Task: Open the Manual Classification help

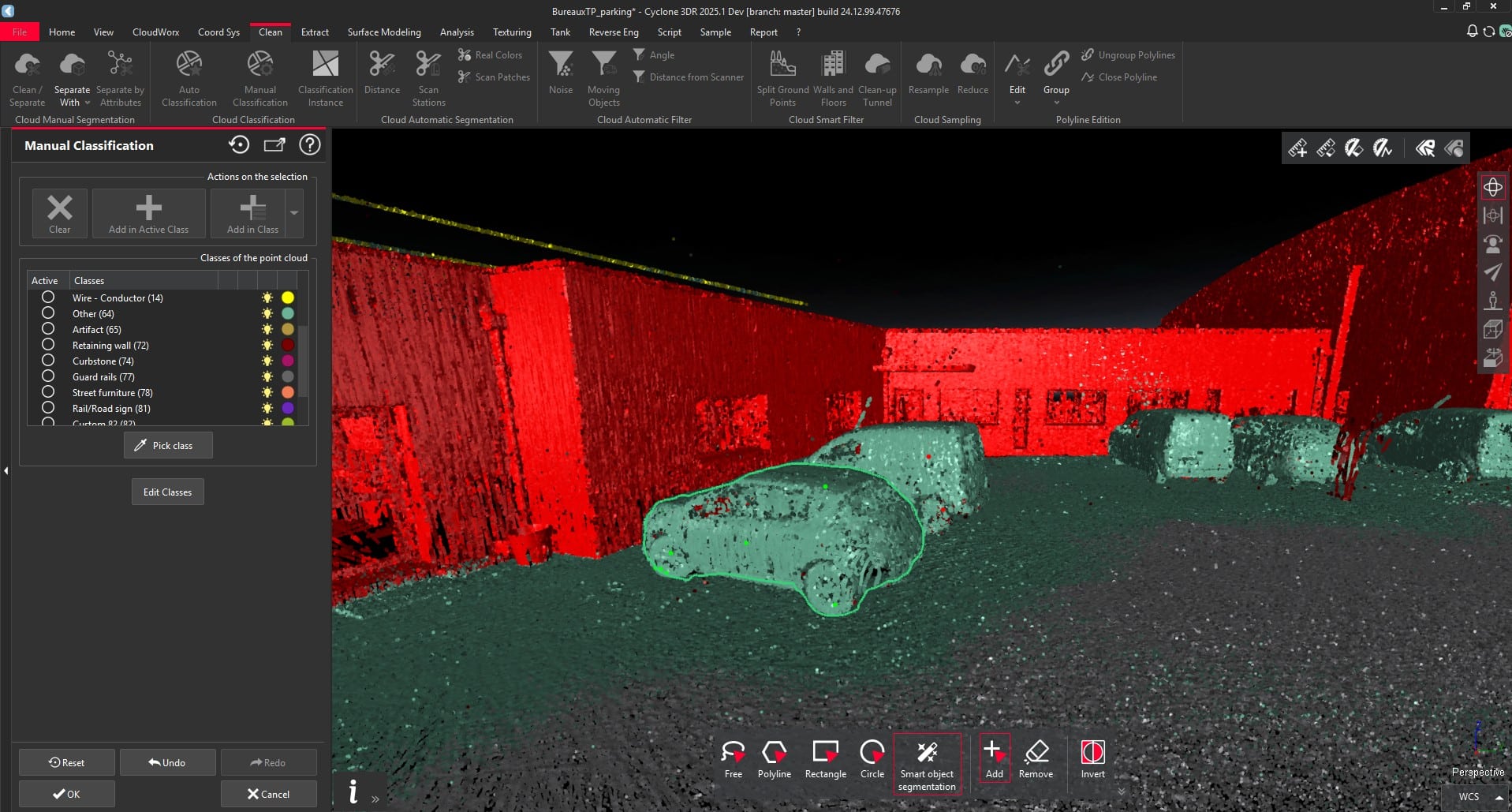Action: point(309,144)
